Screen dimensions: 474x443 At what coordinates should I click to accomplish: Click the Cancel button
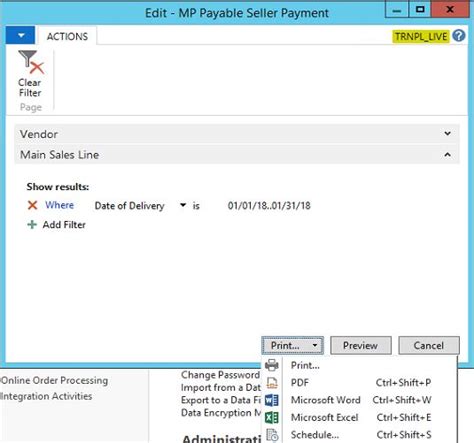pos(429,345)
